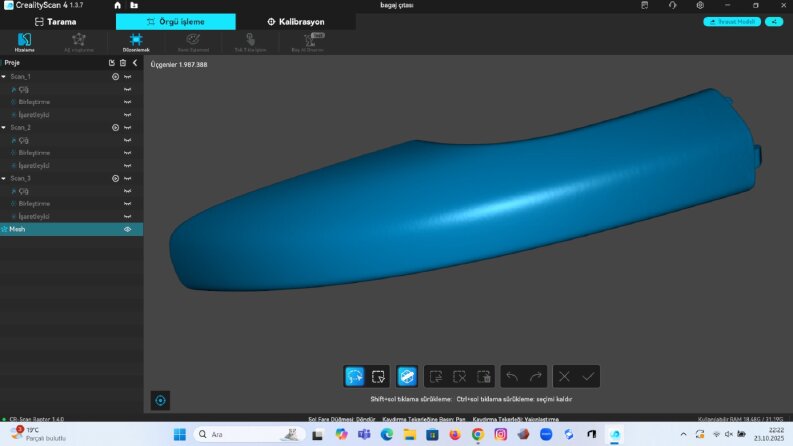793x446 pixels.
Task: Click the clear selection icon
Action: [460, 376]
